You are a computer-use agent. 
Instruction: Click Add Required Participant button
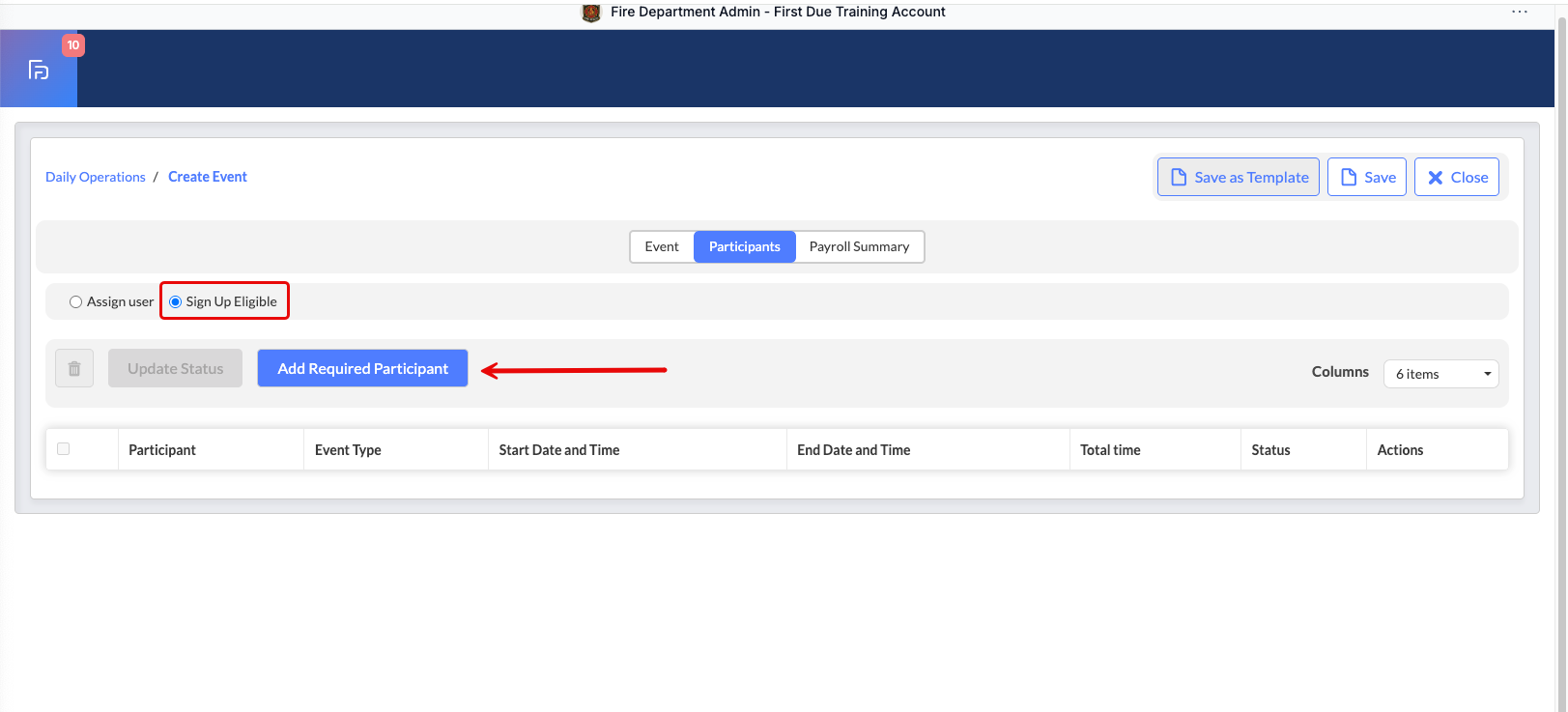point(362,368)
